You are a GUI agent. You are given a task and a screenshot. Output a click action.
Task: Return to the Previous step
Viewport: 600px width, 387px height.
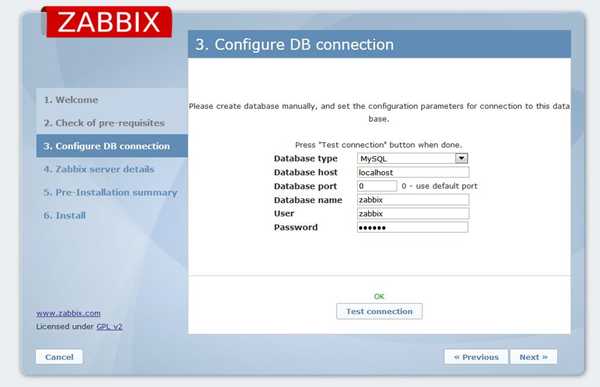(x=476, y=357)
